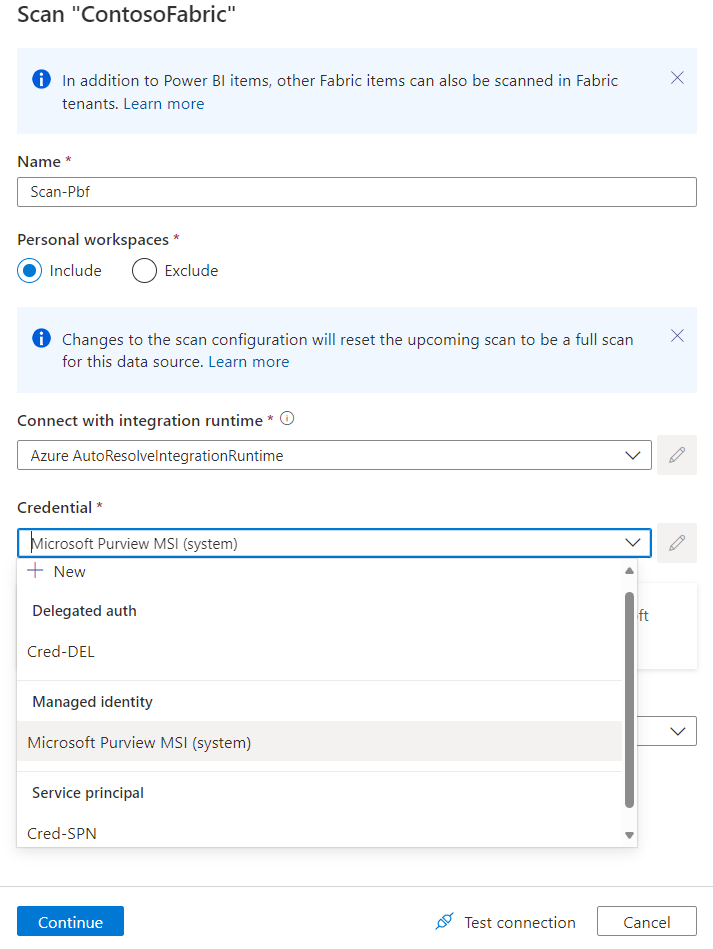The height and width of the screenshot is (949, 713).
Task: Expand the integration runtime dropdown
Action: pyautogui.click(x=632, y=455)
